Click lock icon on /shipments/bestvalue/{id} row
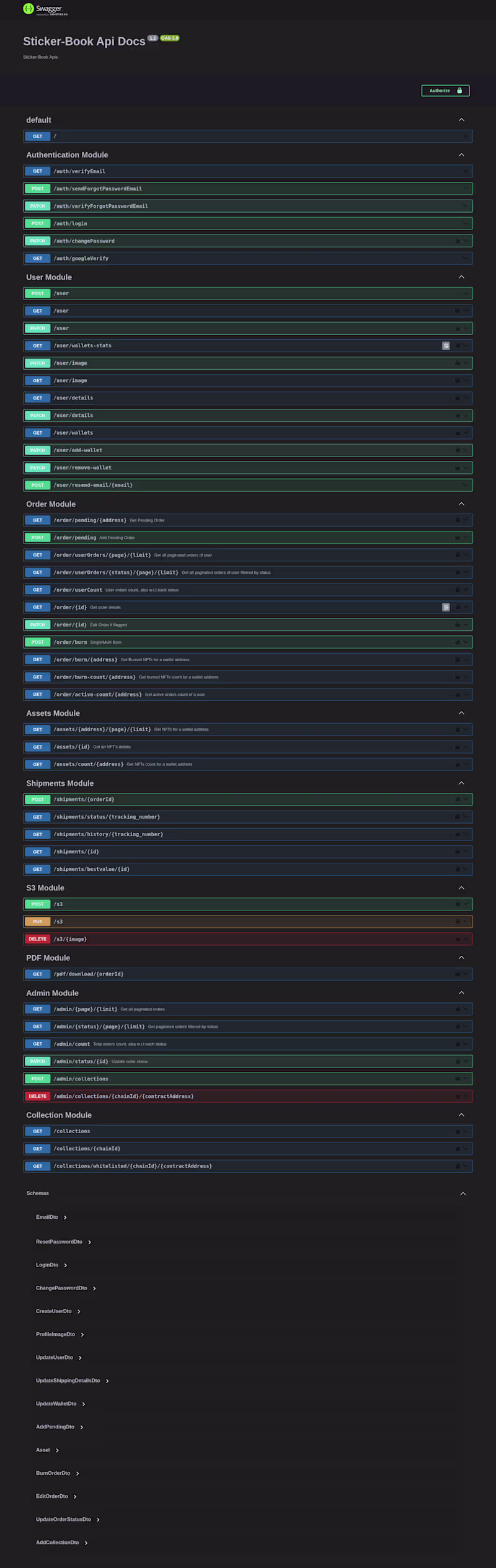This screenshot has height=1568, width=496. 458,869
